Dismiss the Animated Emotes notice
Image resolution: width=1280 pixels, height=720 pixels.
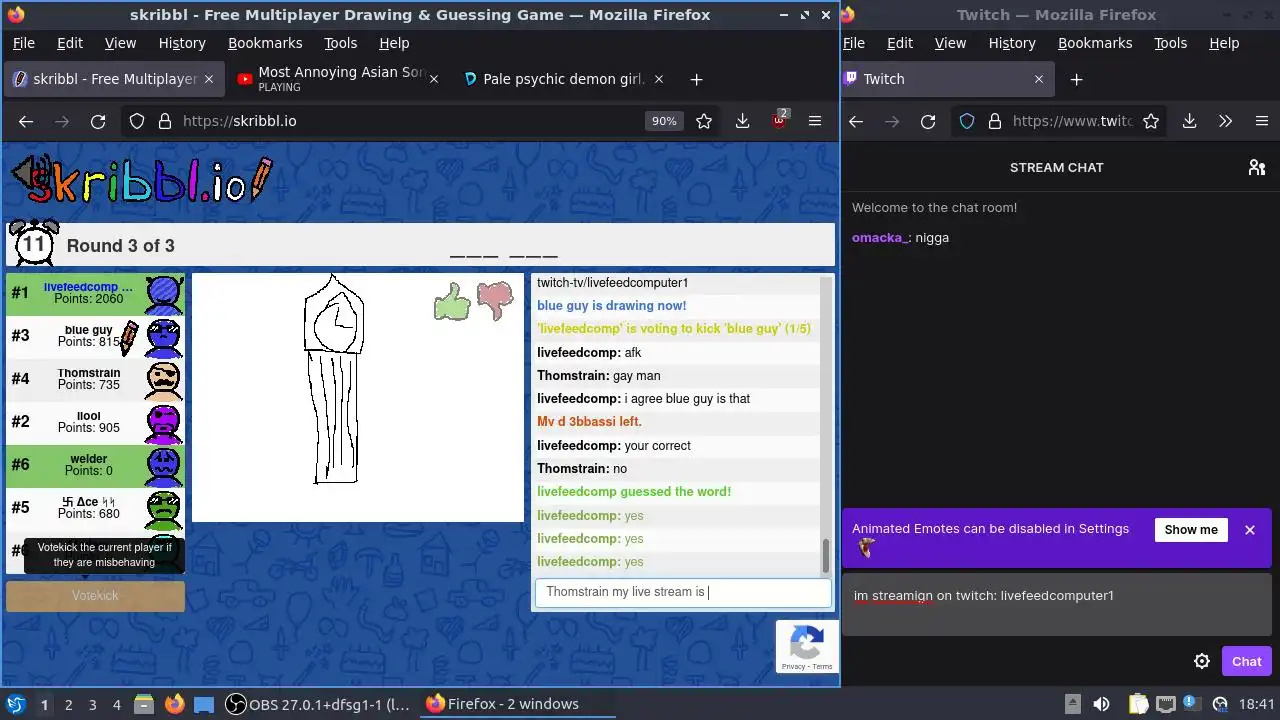point(1250,530)
